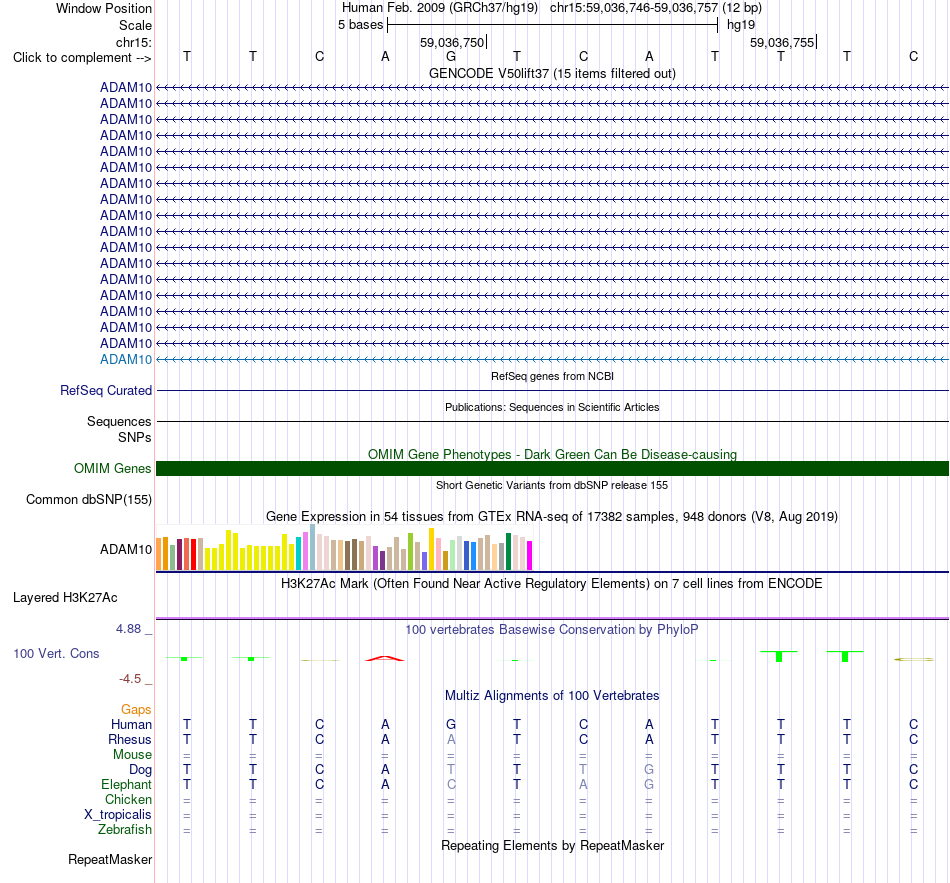Click the red conservation peak in PhyloP track

click(x=385, y=658)
